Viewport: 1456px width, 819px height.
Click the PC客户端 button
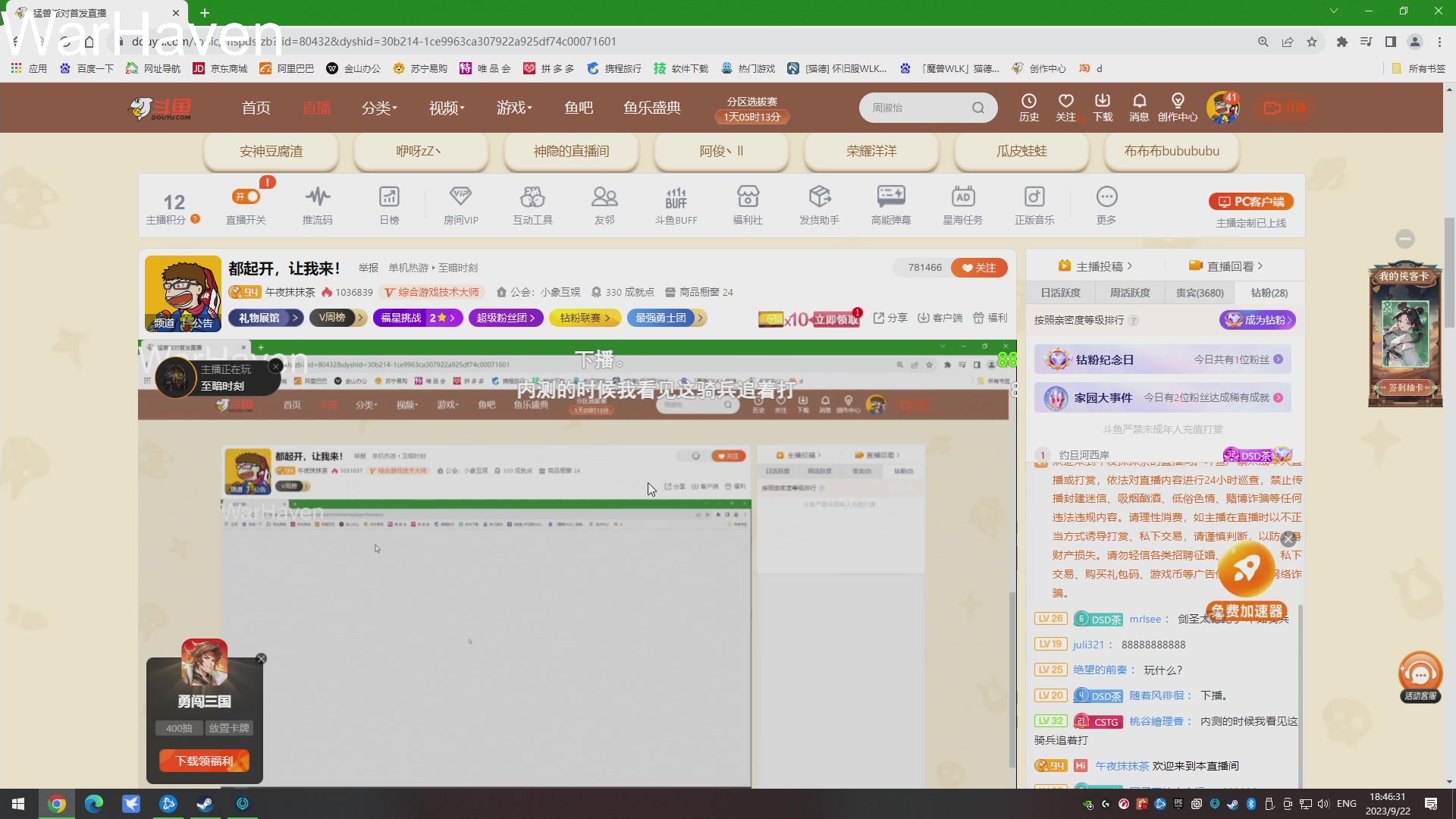(x=1250, y=202)
